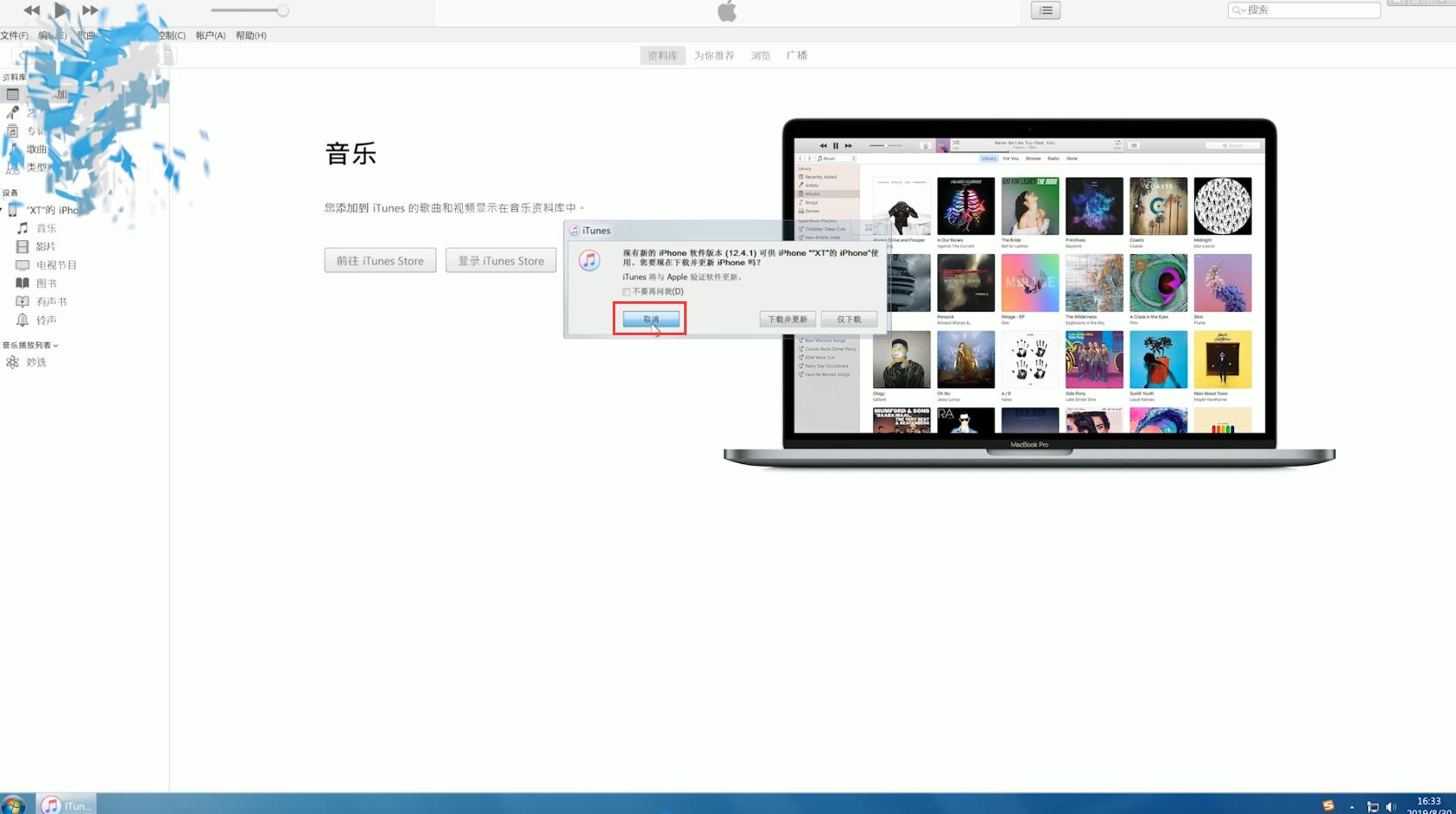Click the volume speaker tray icon
The width and height of the screenshot is (1456, 814).
point(1391,807)
